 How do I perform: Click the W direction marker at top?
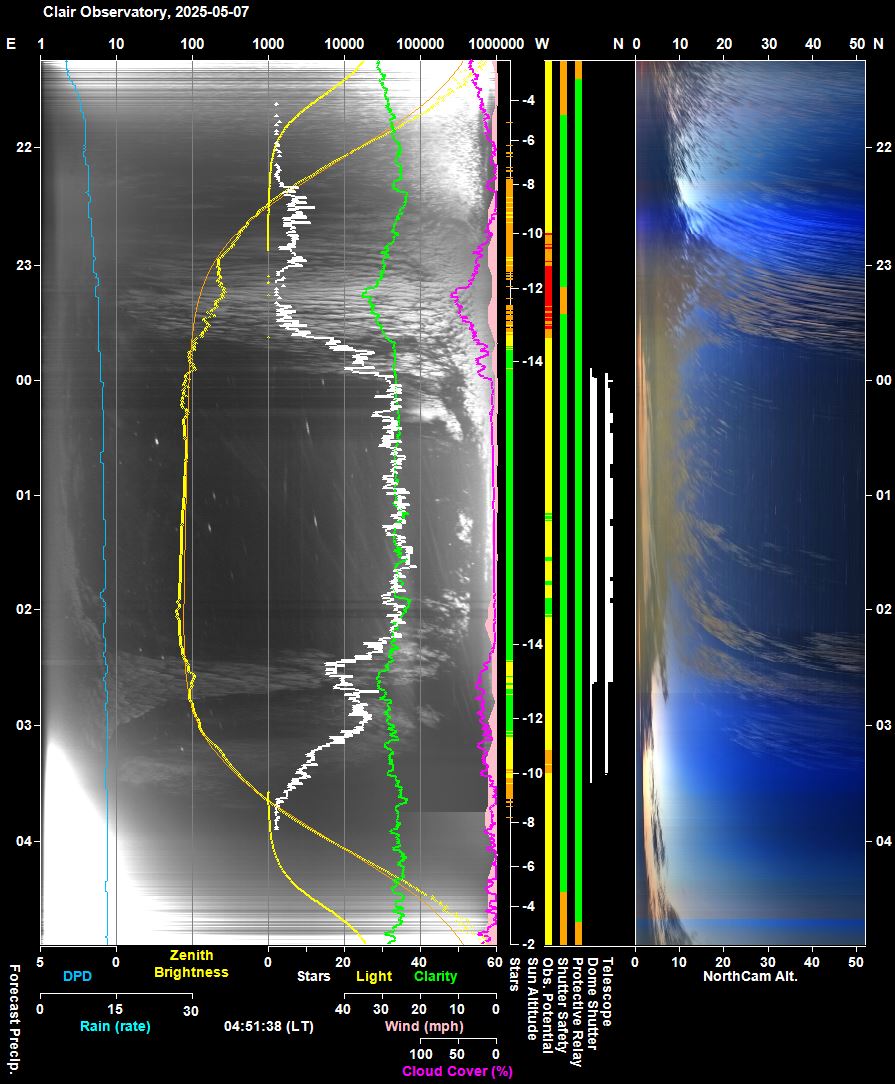pyautogui.click(x=542, y=44)
